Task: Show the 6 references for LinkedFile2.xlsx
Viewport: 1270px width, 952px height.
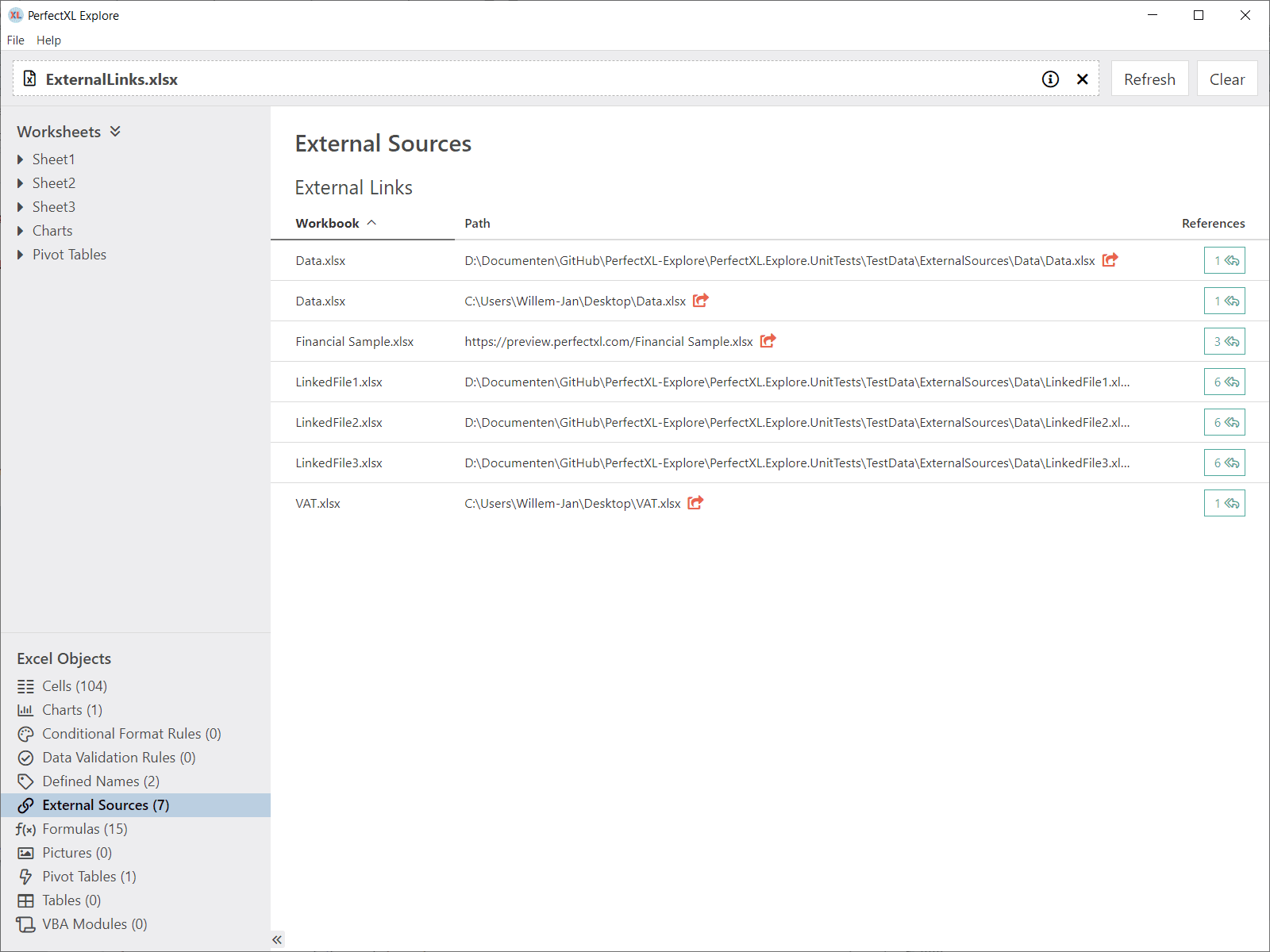Action: click(x=1224, y=422)
